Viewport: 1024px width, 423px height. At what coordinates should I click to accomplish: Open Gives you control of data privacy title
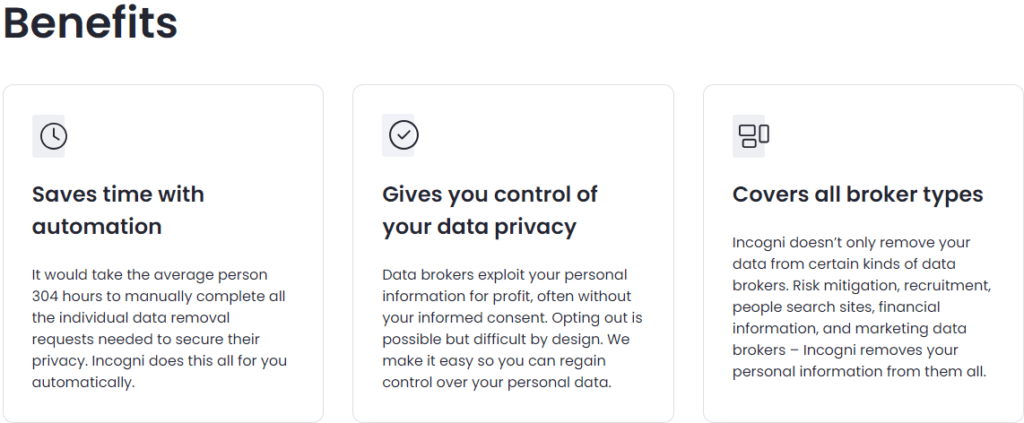point(490,210)
